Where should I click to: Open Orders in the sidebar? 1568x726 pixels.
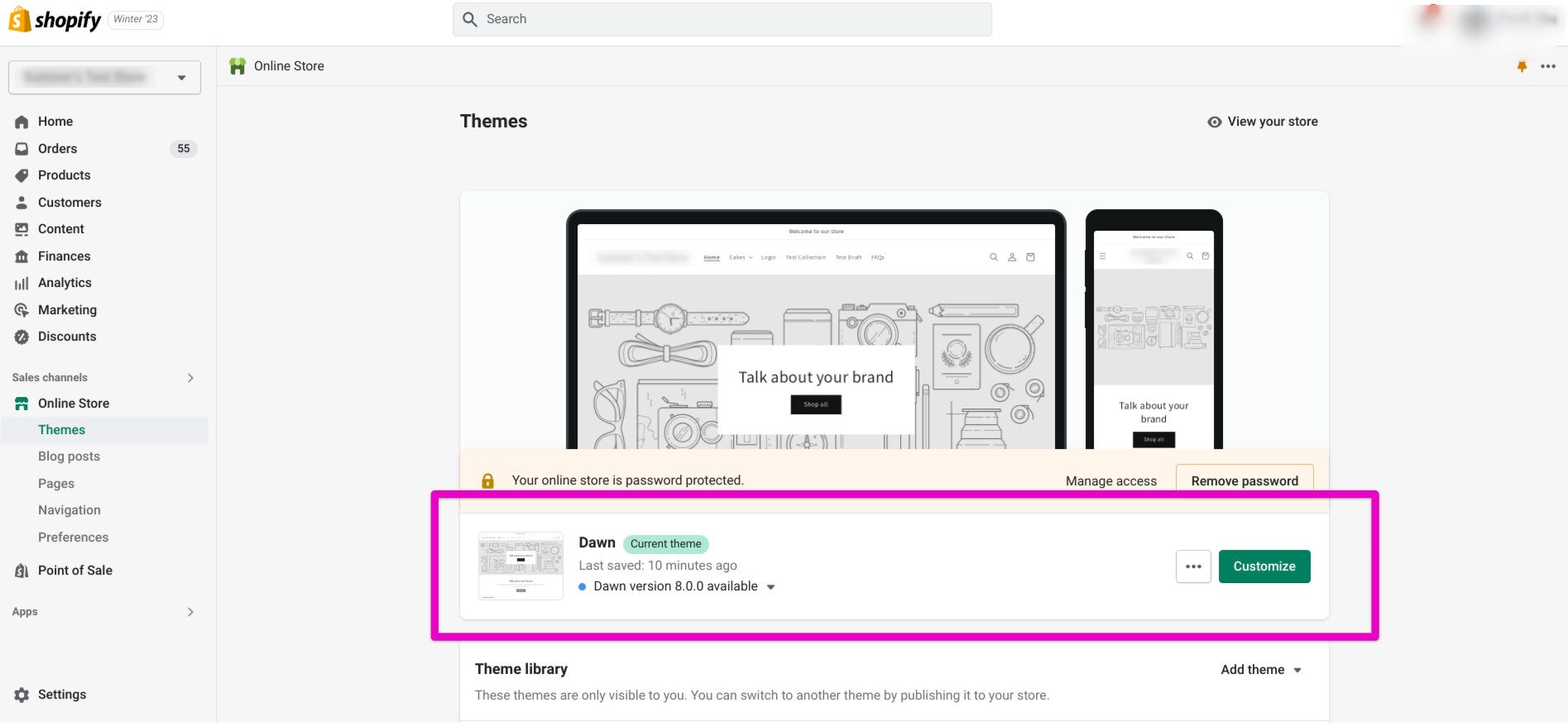point(57,149)
